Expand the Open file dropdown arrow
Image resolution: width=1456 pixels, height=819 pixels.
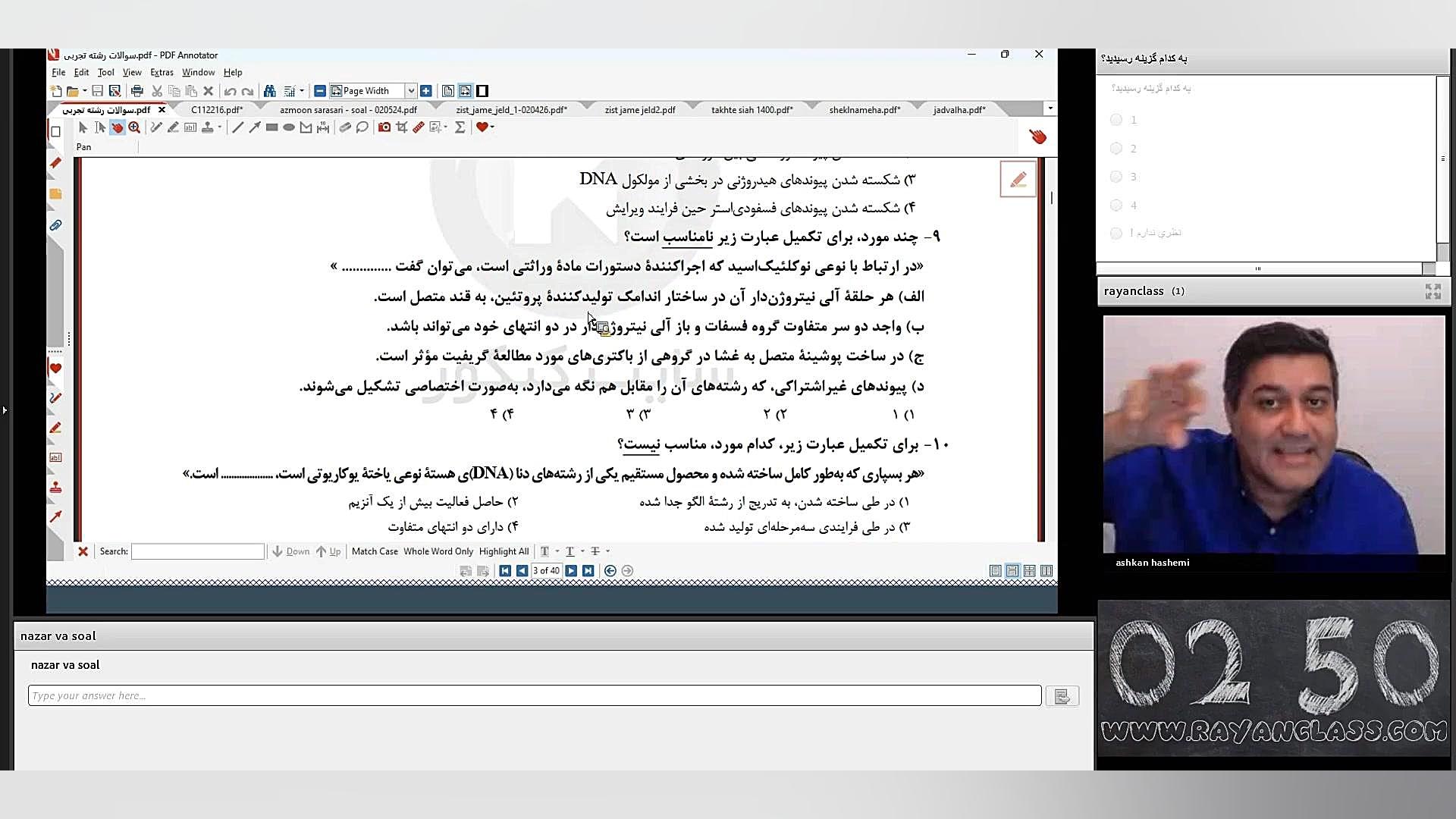(x=84, y=91)
